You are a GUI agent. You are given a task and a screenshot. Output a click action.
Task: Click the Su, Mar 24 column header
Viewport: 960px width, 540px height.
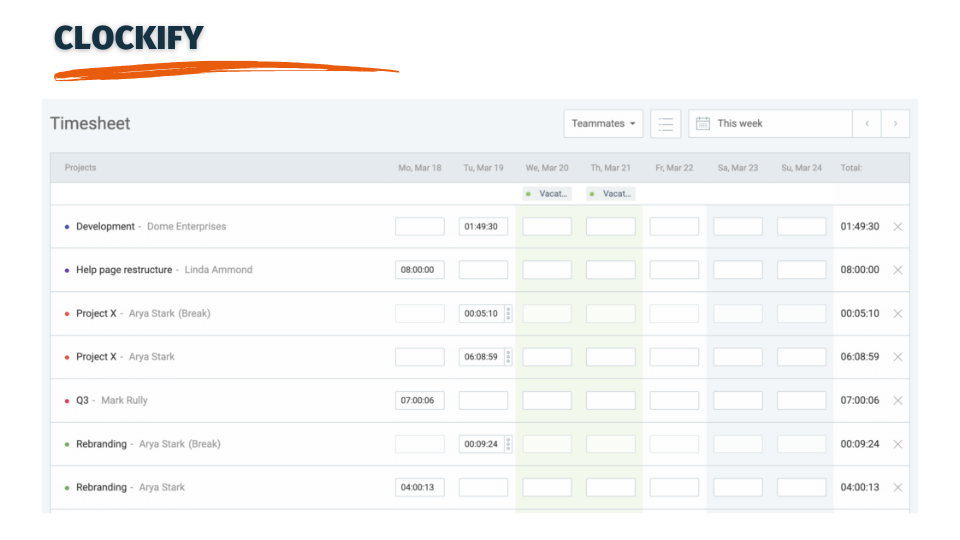(x=801, y=168)
